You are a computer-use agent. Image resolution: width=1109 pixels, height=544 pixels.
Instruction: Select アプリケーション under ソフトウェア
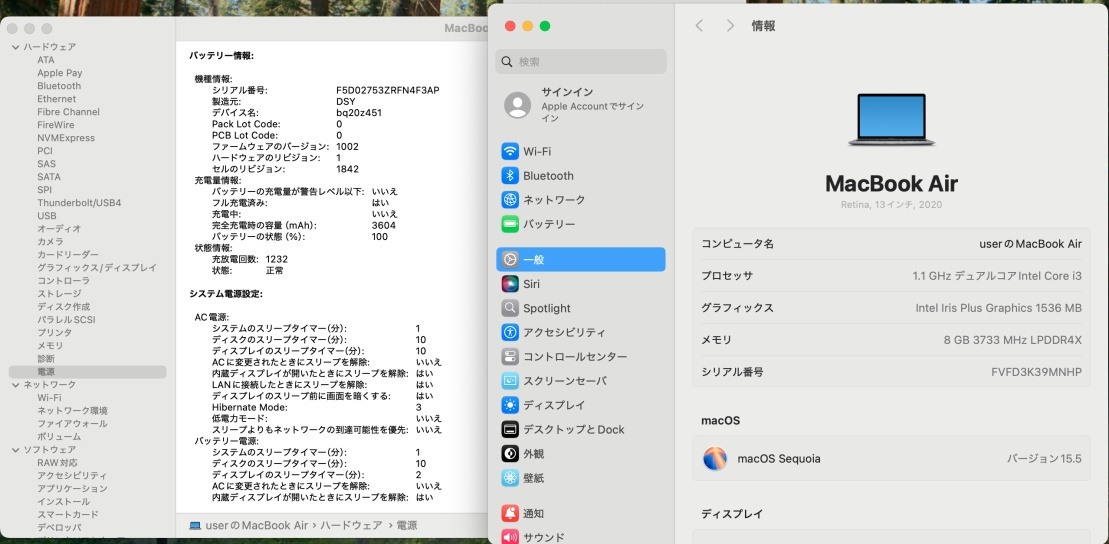(x=72, y=488)
